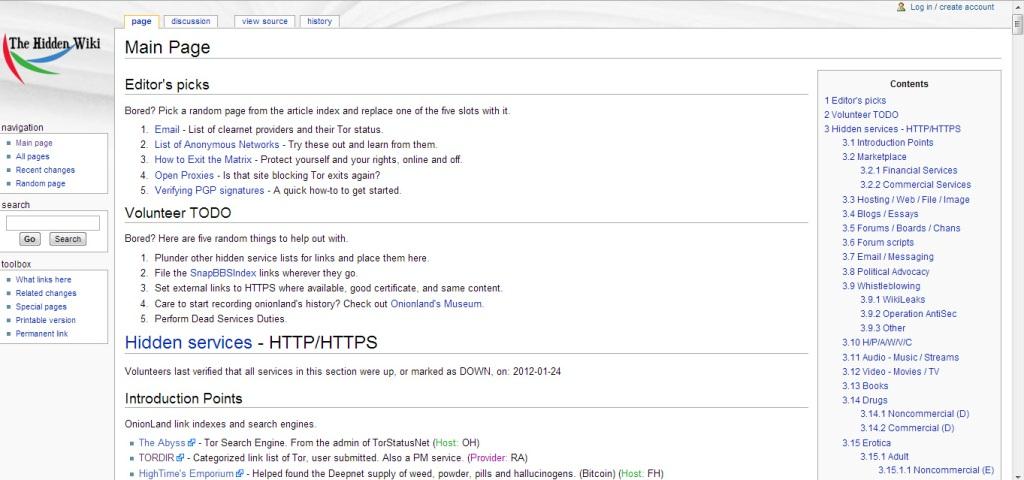Viewport: 1024px width, 480px height.
Task: Jump to 3 Hidden services - HTTP/HTTPS
Action: pos(892,129)
